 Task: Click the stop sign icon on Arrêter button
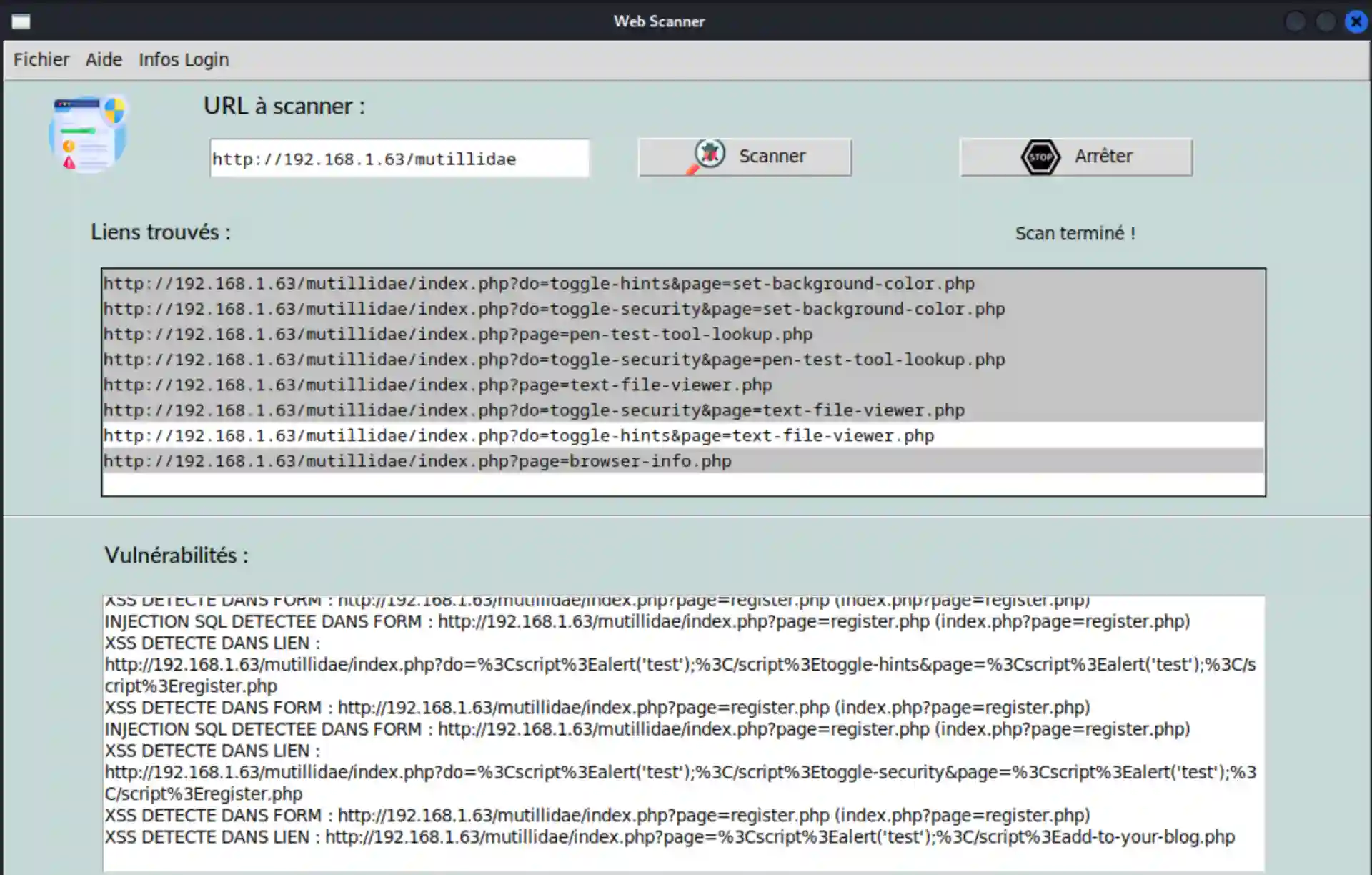1040,157
